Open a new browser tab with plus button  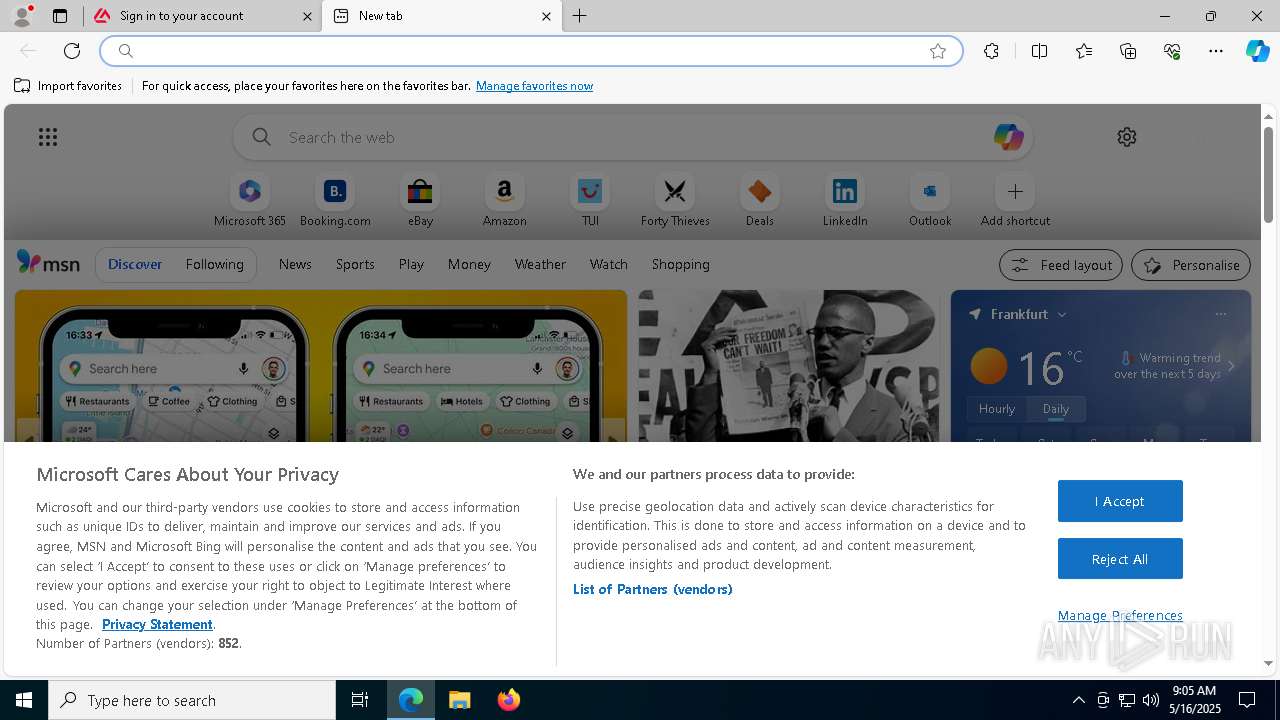click(x=580, y=16)
